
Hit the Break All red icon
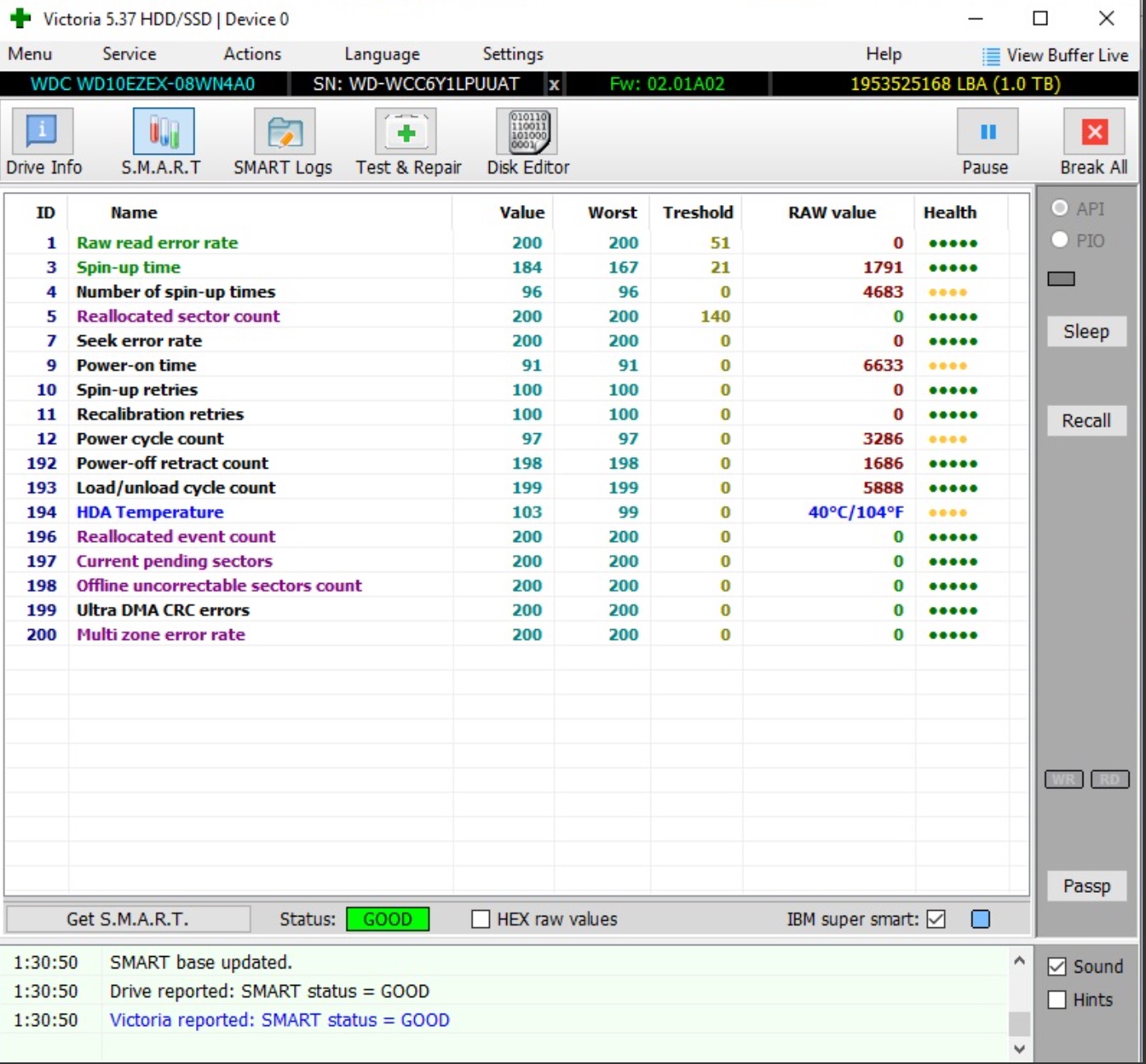point(1094,132)
